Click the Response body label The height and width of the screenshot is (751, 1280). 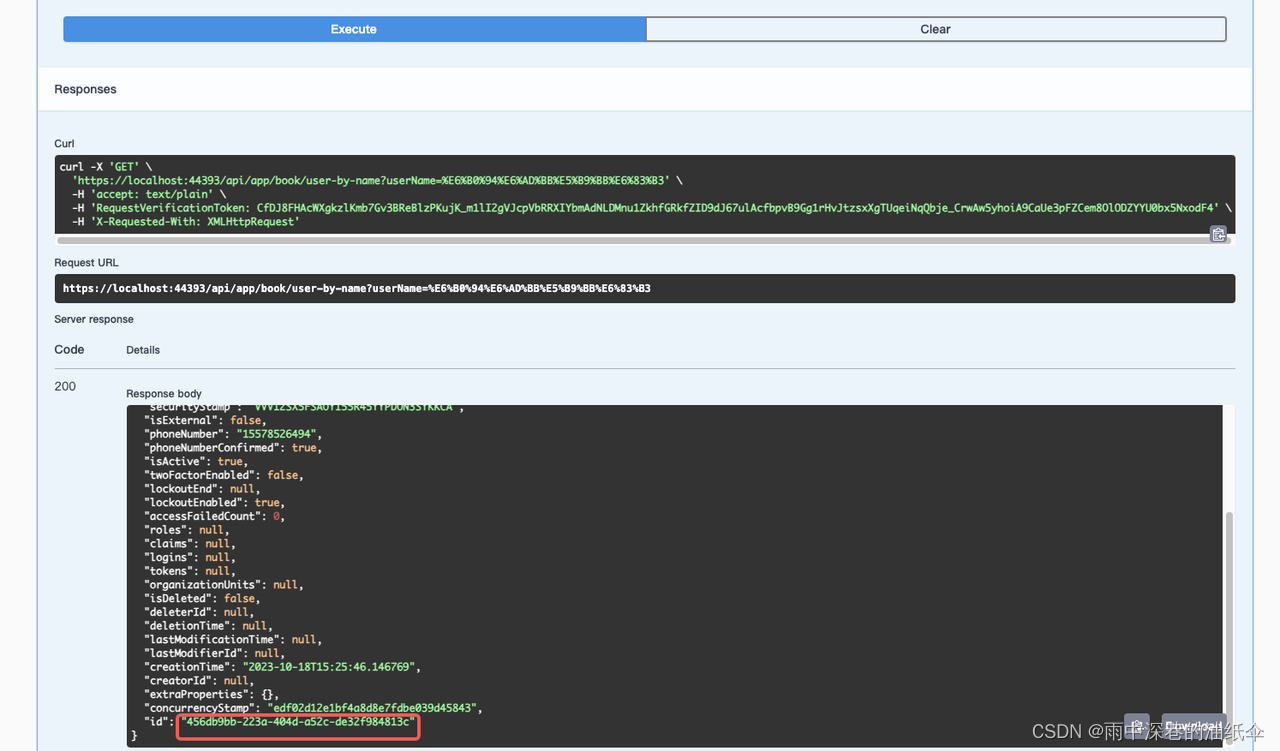164,394
